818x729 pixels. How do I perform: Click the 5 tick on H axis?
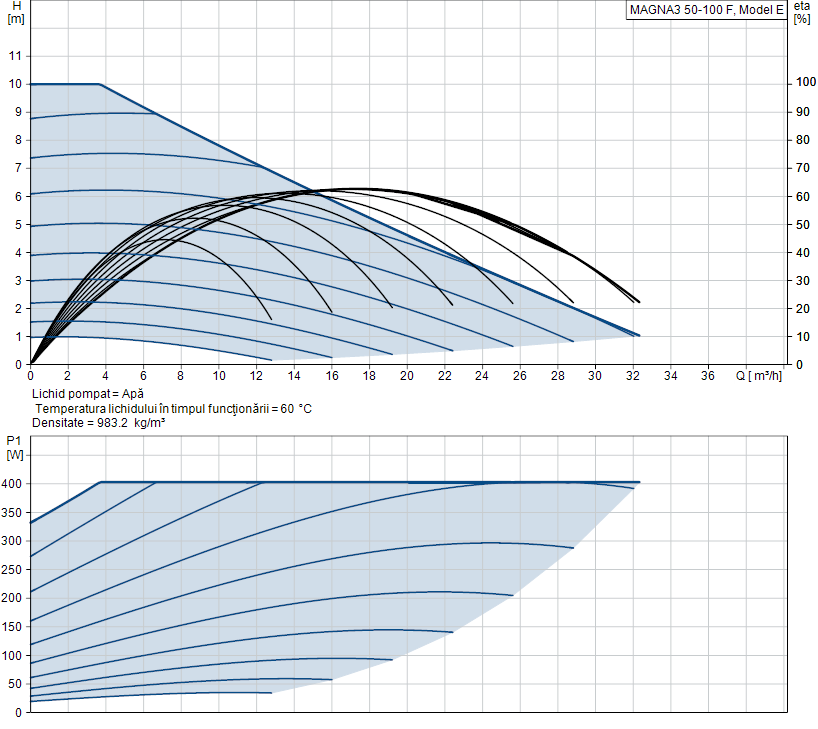(19, 225)
